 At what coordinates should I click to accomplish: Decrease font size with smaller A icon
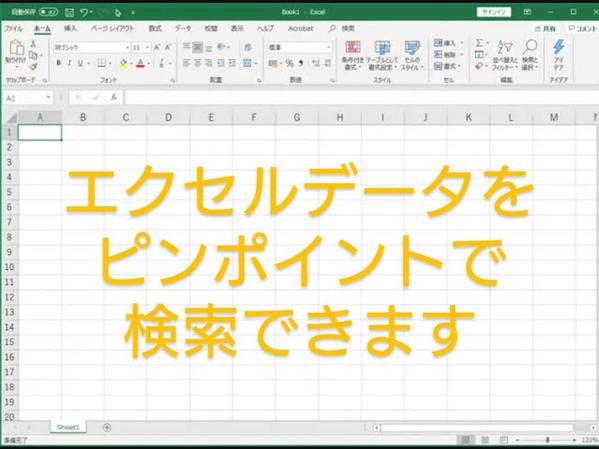click(168, 47)
